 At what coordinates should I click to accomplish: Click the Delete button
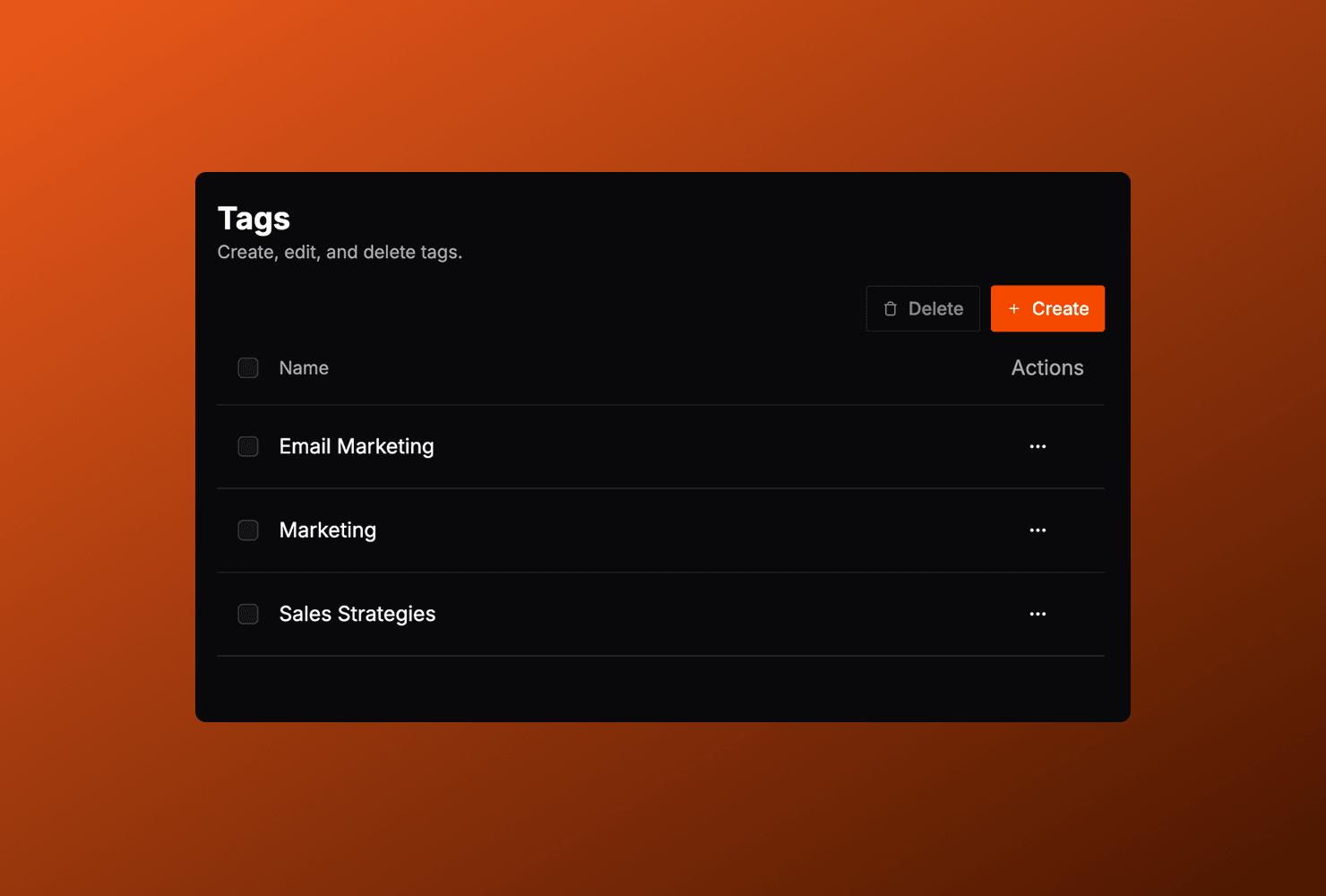(x=923, y=308)
